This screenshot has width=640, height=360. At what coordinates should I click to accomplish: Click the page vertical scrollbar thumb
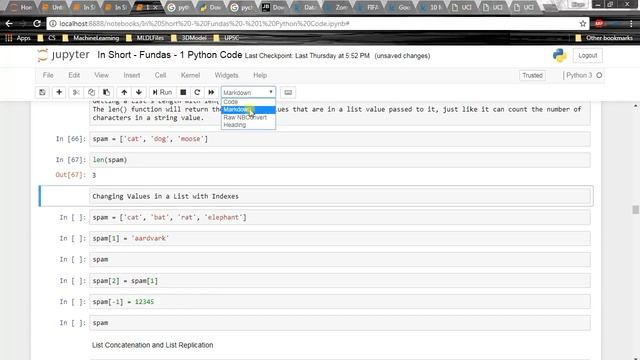pyautogui.click(x=636, y=210)
